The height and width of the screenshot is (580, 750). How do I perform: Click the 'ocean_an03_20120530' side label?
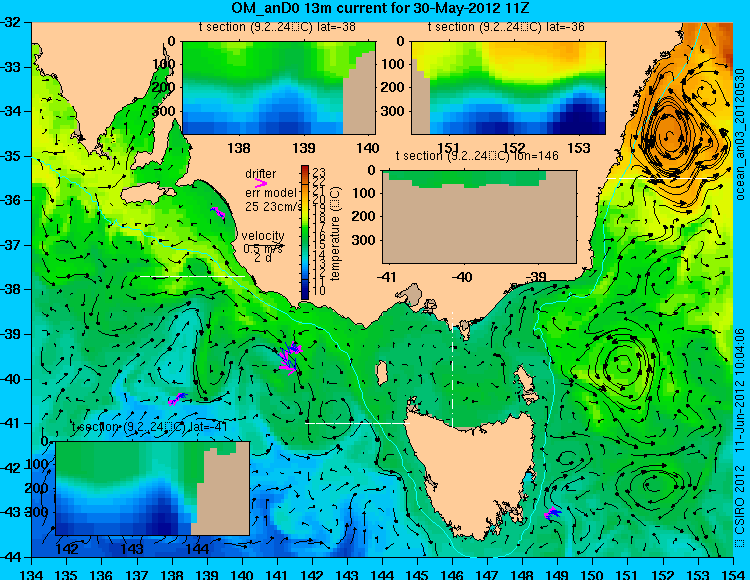739,134
